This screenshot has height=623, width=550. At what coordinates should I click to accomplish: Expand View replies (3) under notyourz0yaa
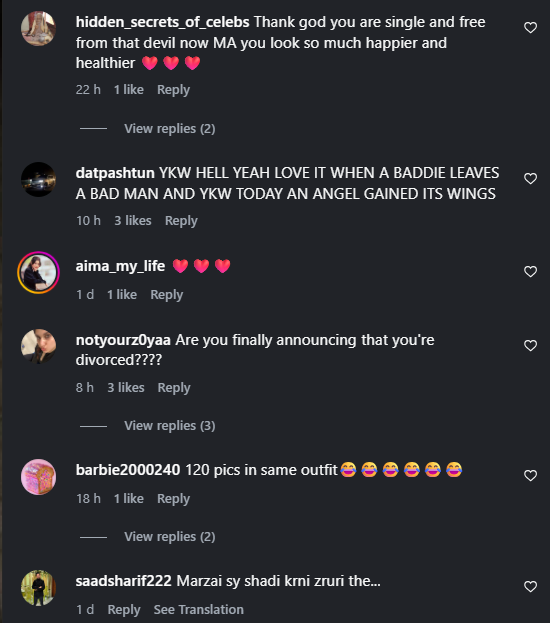click(x=170, y=426)
